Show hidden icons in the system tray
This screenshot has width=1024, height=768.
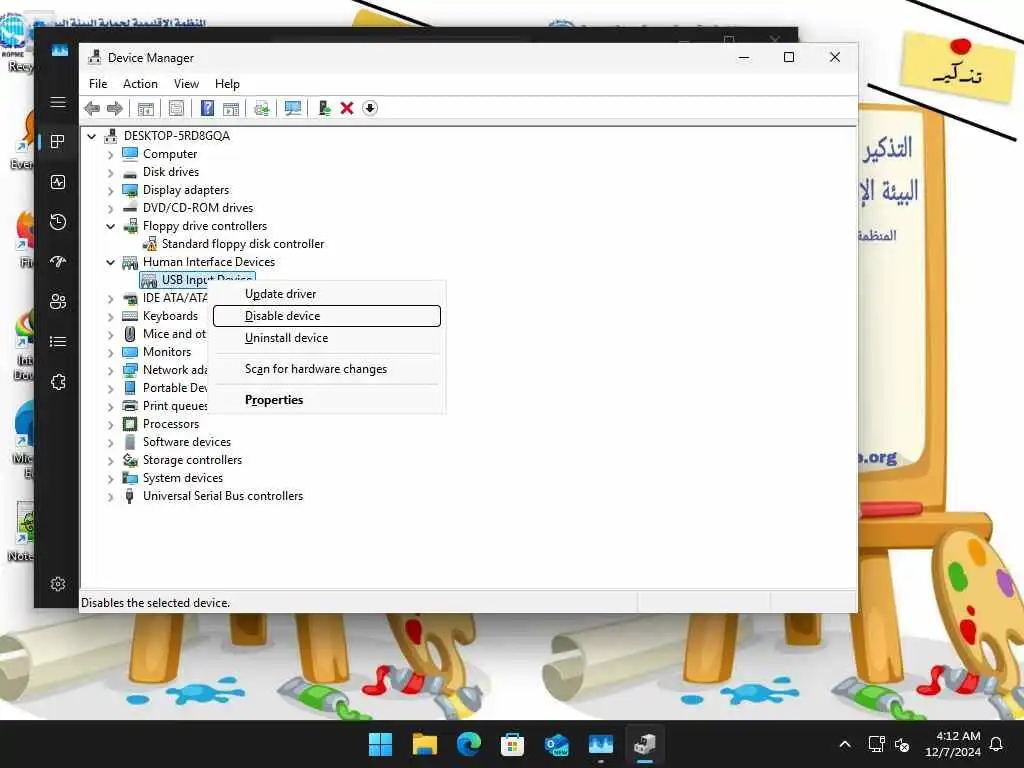pos(844,744)
